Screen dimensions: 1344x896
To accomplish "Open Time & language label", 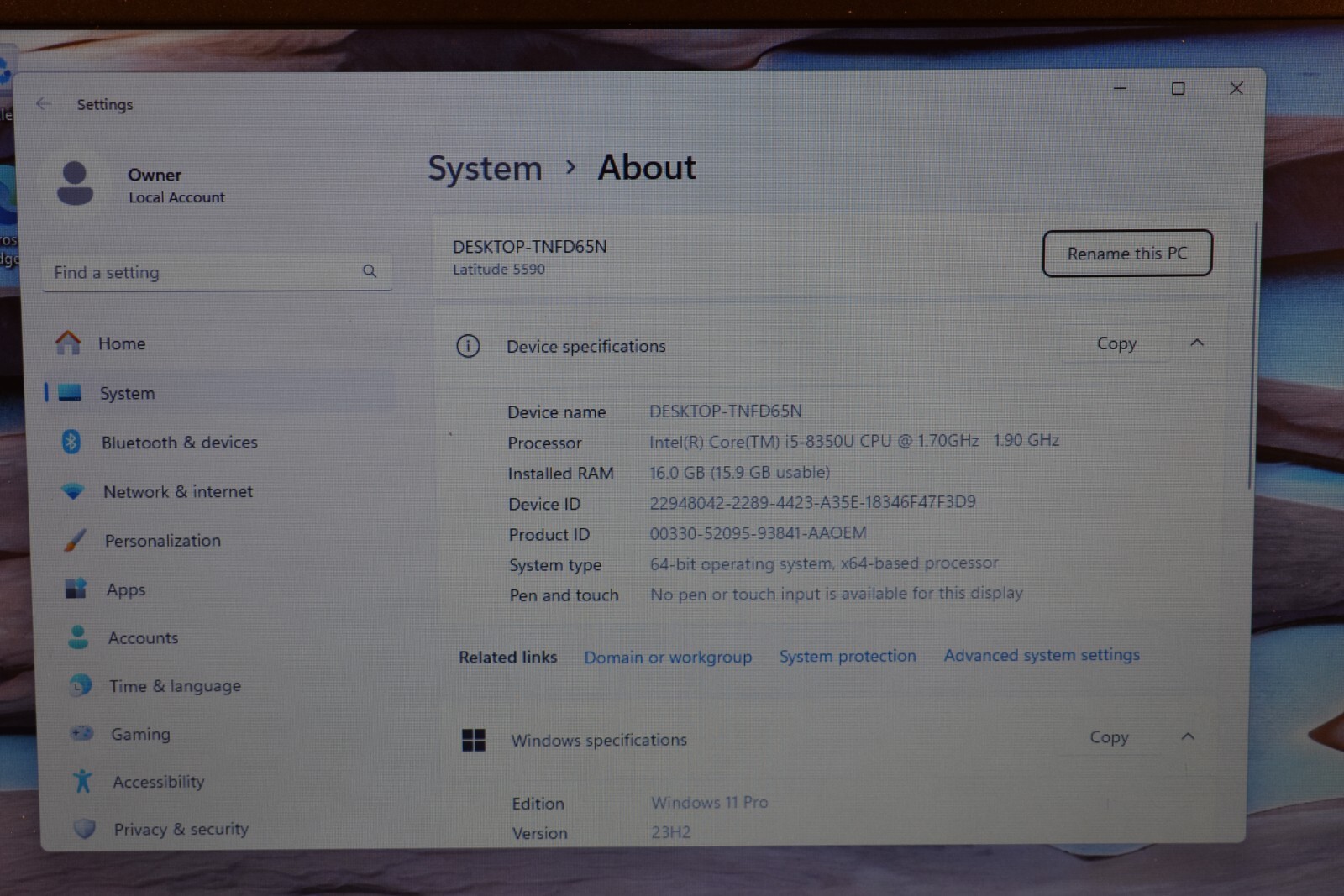I will [175, 686].
